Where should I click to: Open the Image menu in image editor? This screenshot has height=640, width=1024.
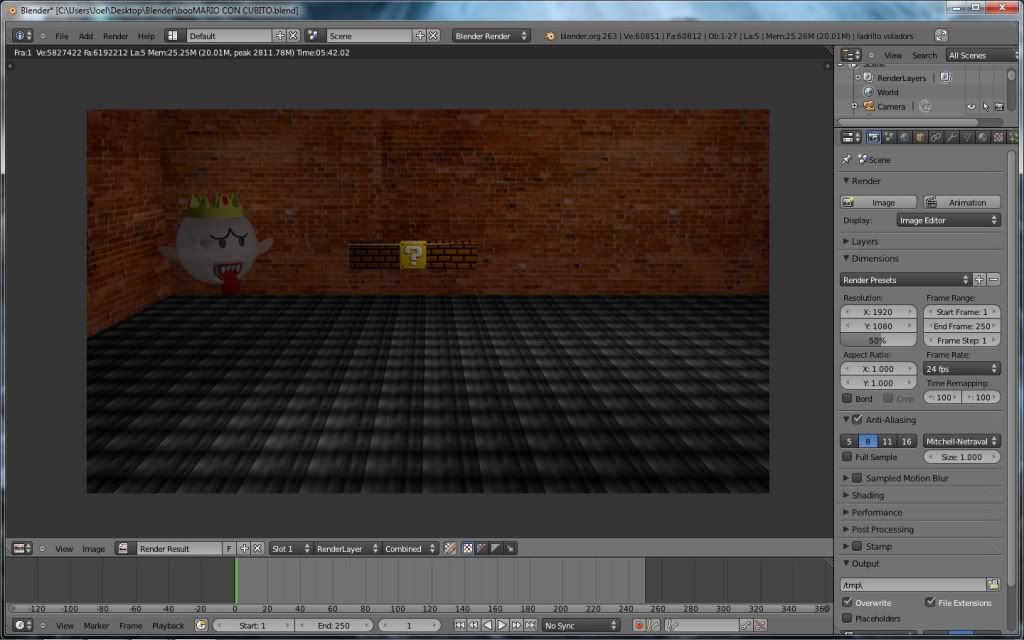[93, 549]
